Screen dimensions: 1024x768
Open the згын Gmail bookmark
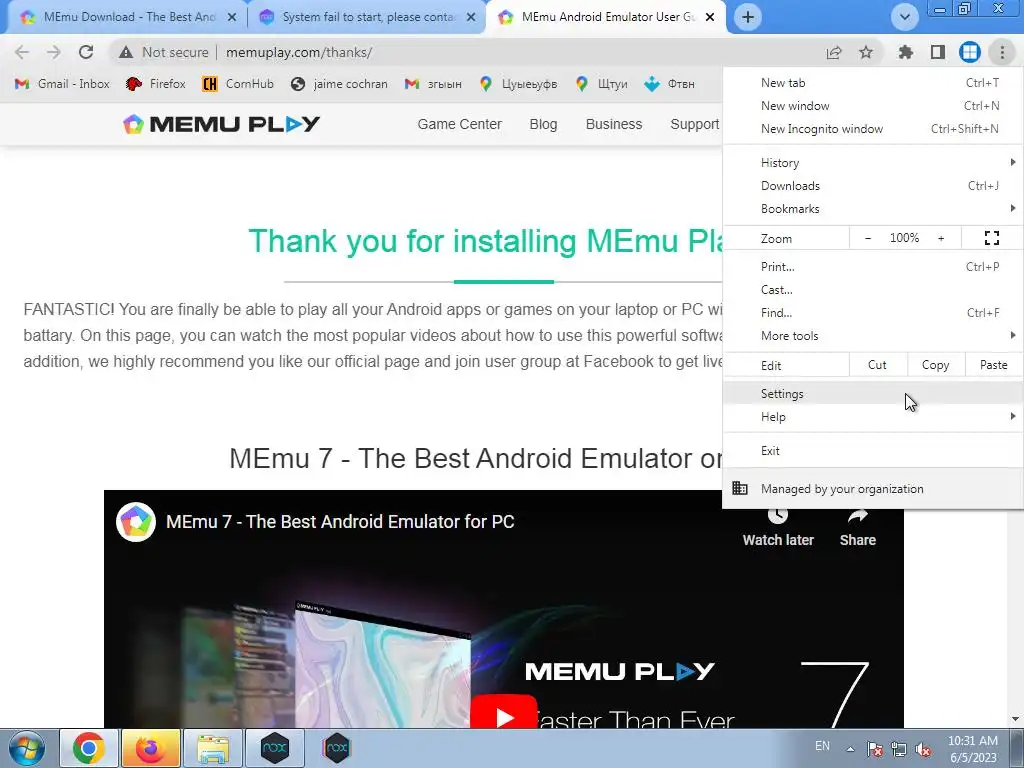point(433,84)
